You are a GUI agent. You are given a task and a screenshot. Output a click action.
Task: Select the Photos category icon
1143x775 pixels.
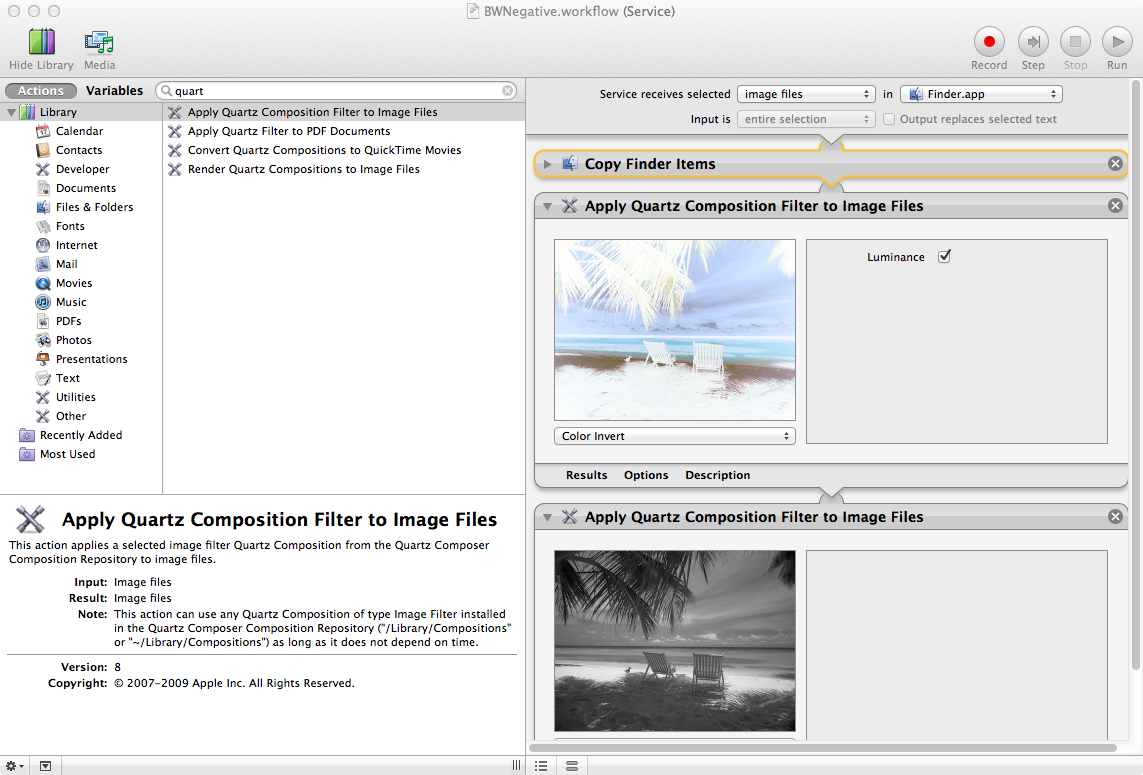pyautogui.click(x=43, y=340)
